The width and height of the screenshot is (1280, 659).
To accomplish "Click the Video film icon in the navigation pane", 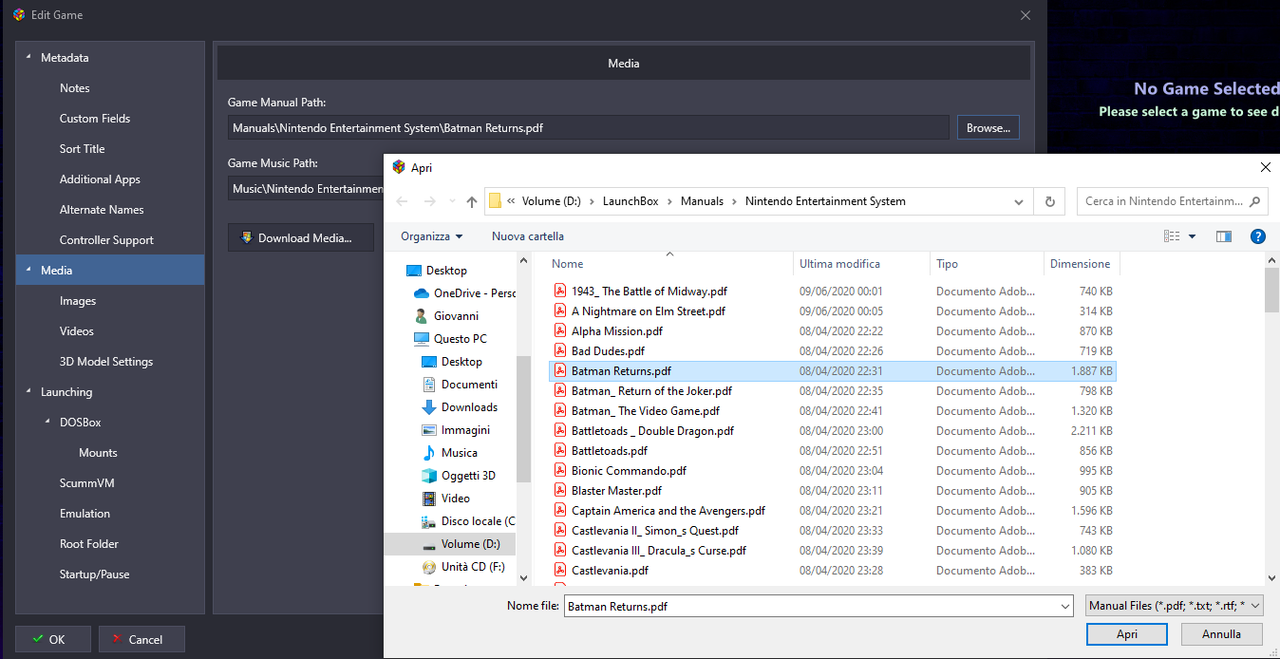I will [429, 498].
